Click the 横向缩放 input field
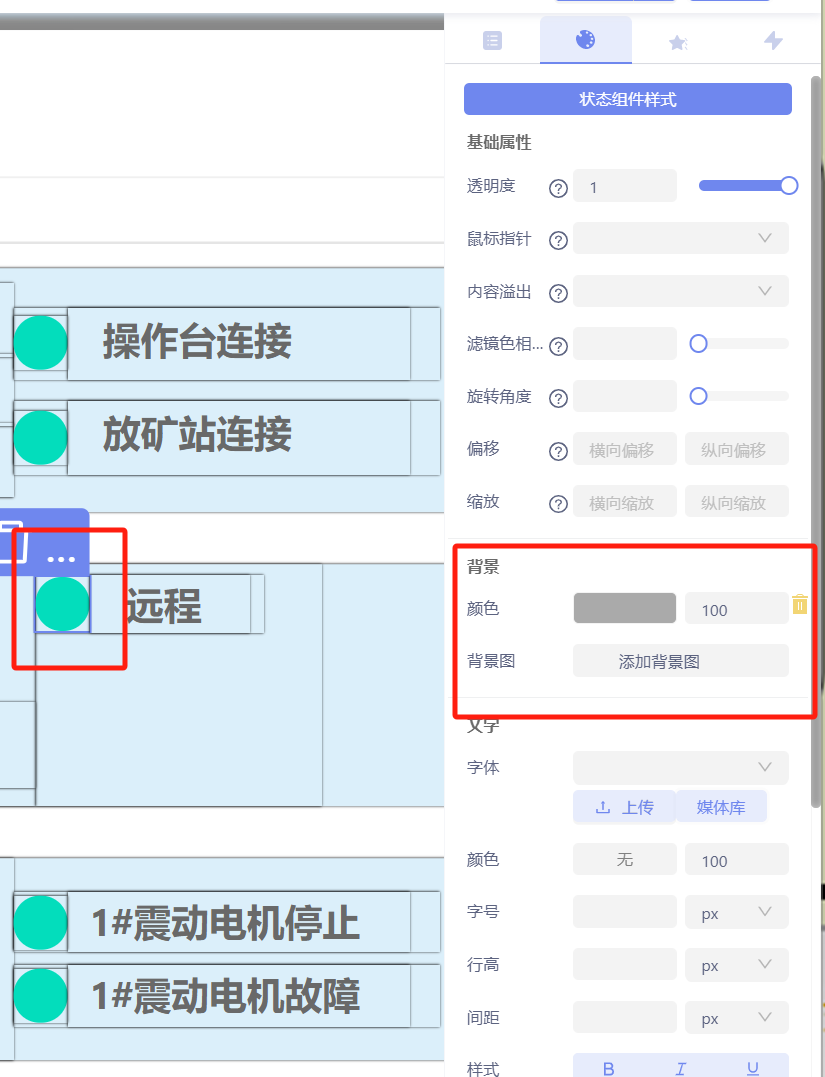Image resolution: width=825 pixels, height=1077 pixels. pos(625,502)
